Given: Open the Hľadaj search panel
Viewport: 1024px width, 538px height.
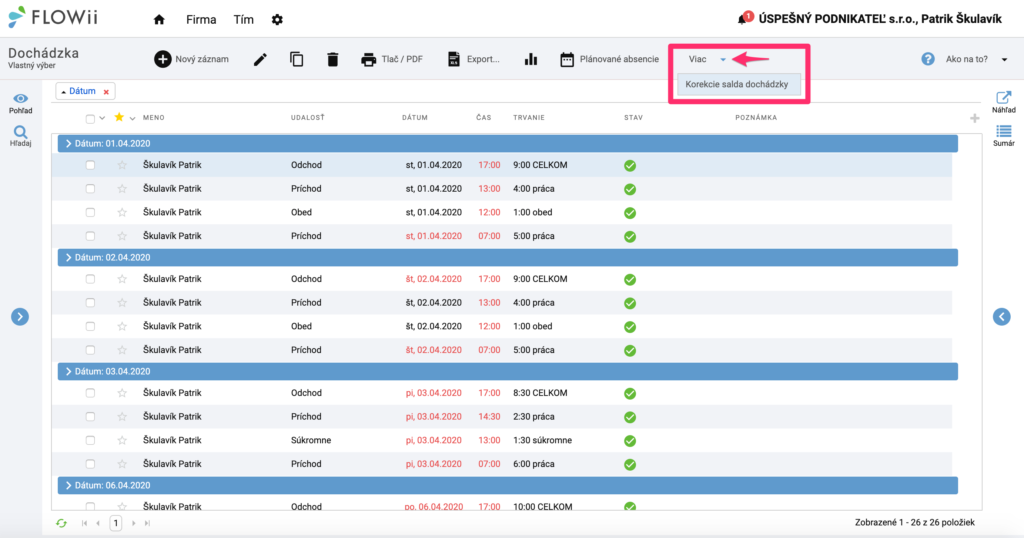Looking at the screenshot, I should click(x=20, y=136).
